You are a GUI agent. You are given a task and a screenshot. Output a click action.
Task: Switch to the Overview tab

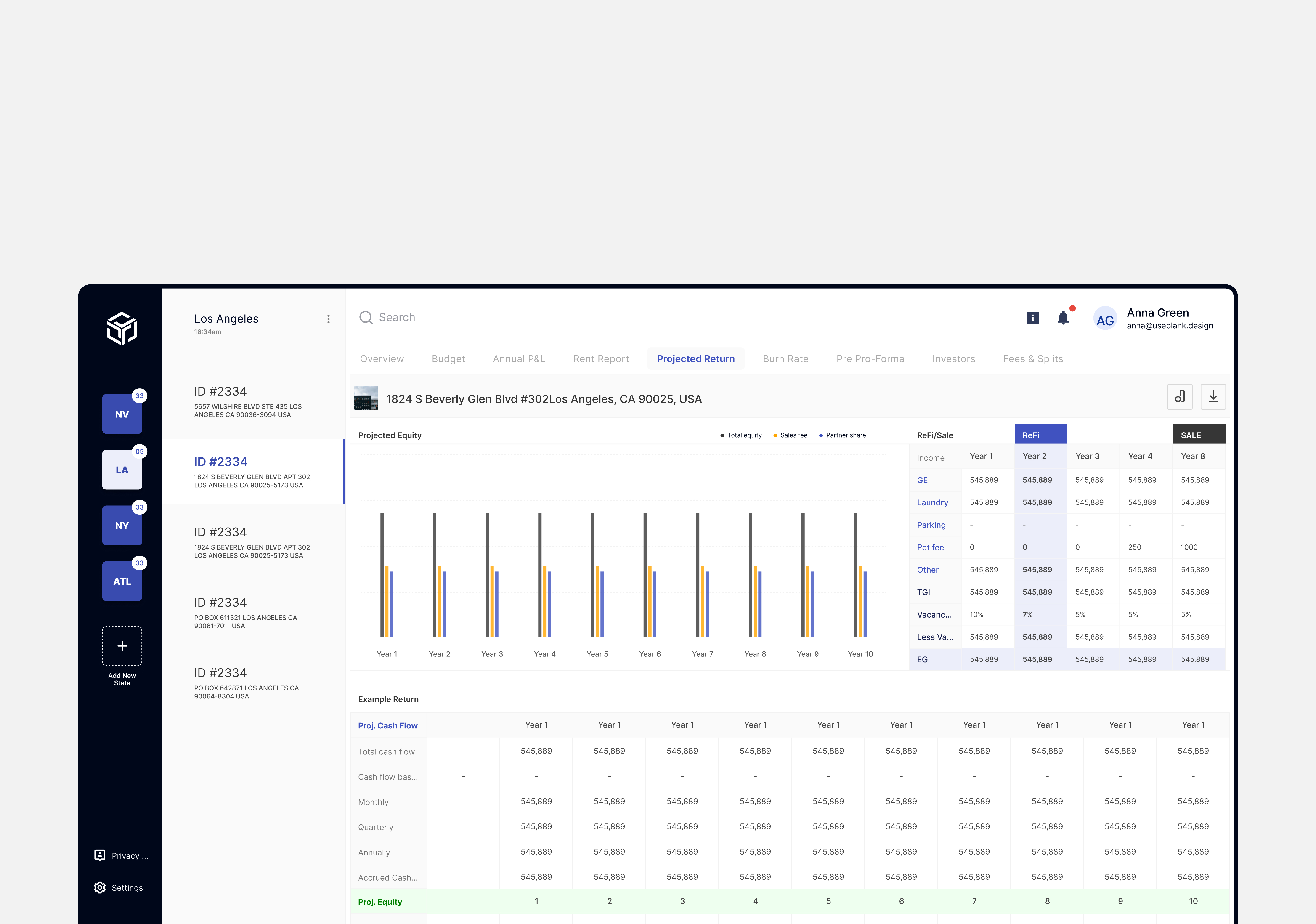click(x=382, y=359)
